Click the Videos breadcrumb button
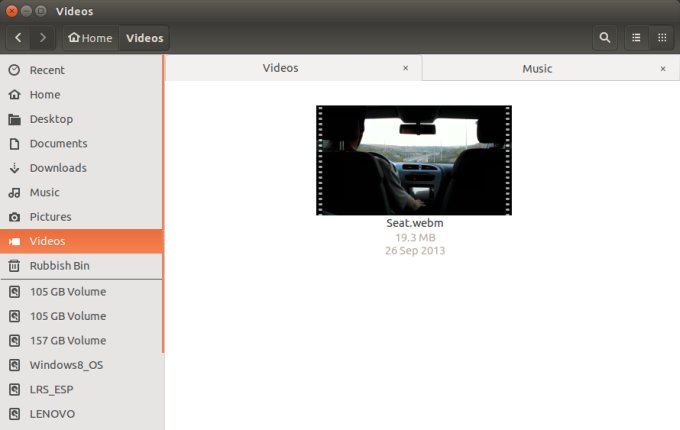 tap(144, 38)
